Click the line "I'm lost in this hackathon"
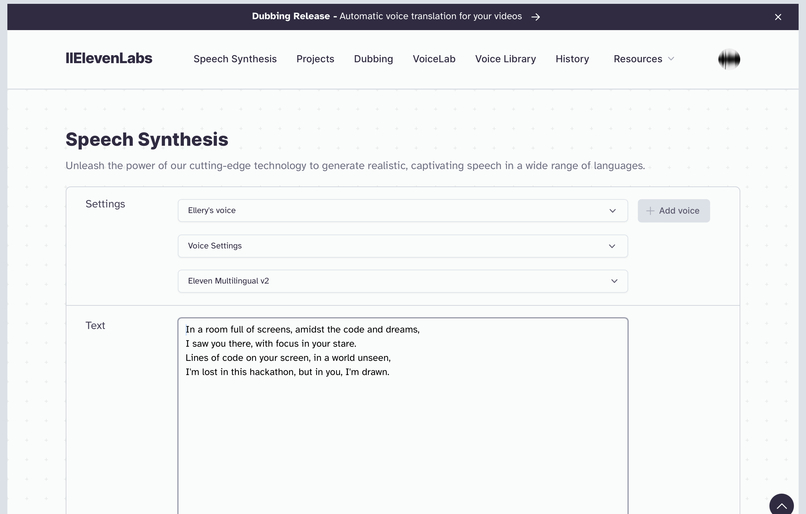This screenshot has width=806, height=514. tap(287, 372)
